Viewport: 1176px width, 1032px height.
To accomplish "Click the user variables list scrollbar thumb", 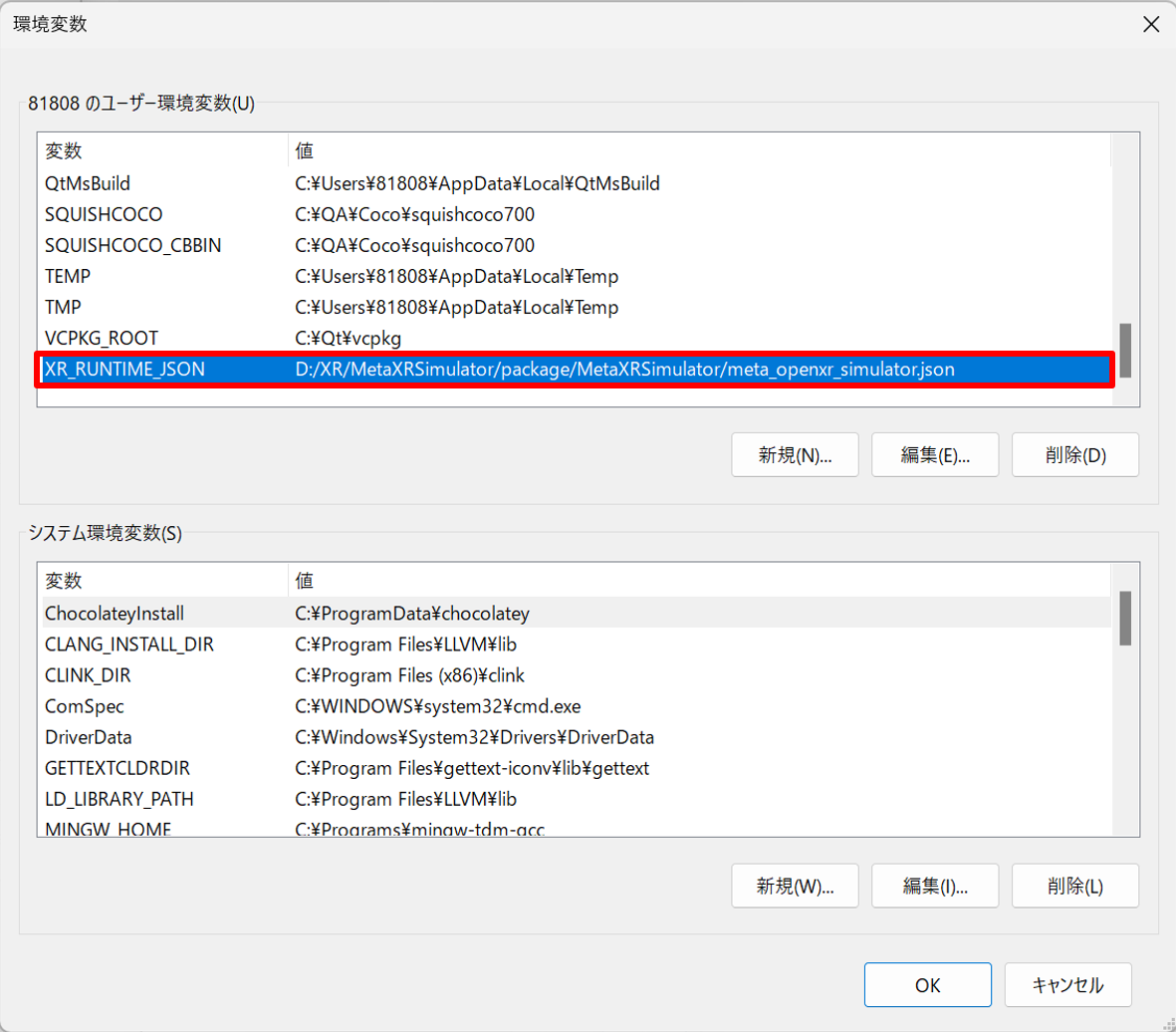I will pyautogui.click(x=1124, y=350).
